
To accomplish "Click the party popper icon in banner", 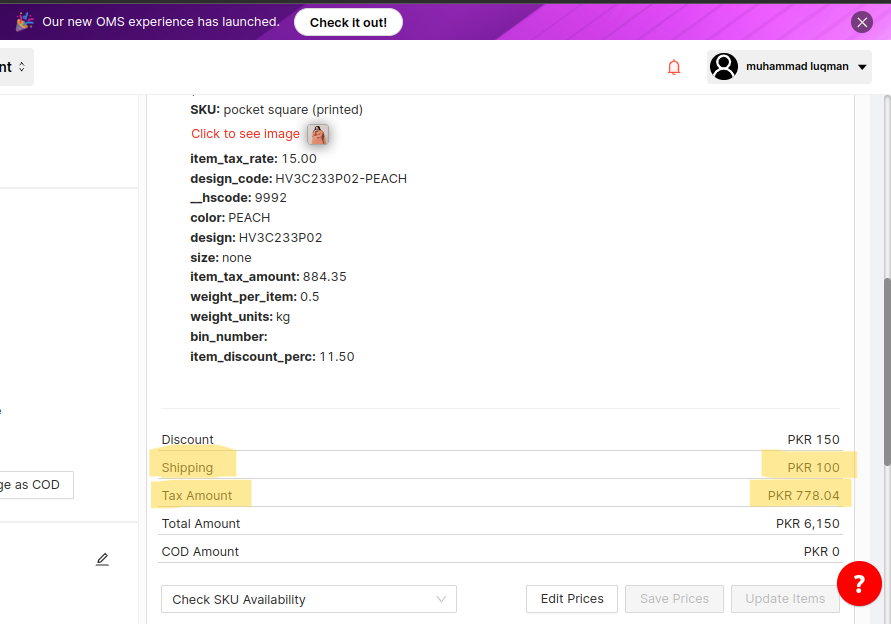I will tap(25, 22).
